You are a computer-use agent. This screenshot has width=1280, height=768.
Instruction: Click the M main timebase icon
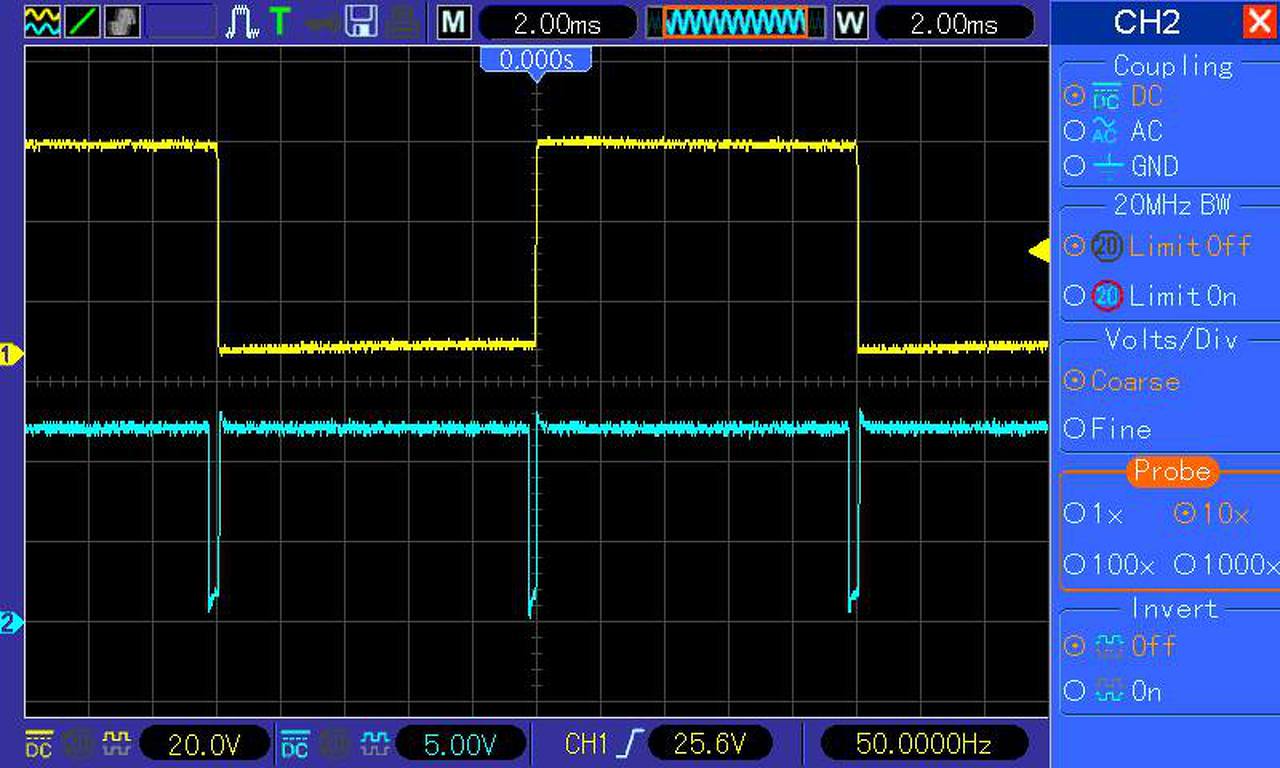pos(454,22)
